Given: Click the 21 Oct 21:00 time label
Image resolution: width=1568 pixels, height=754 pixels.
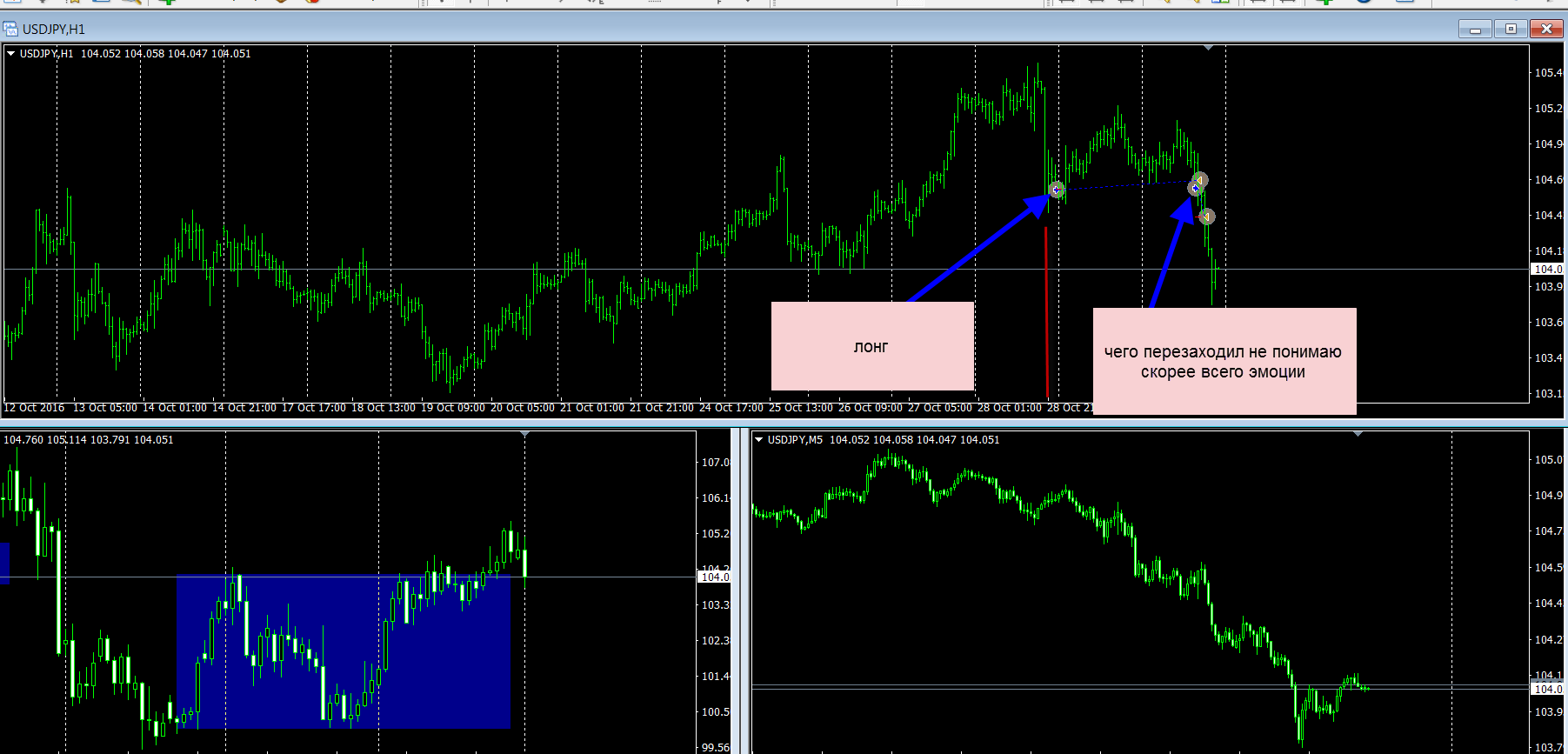Looking at the screenshot, I should 662,407.
